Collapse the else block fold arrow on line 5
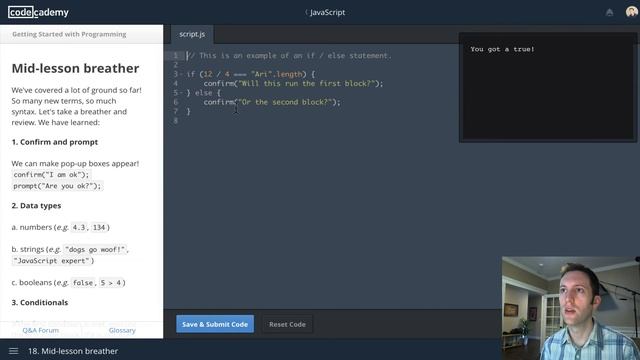This screenshot has height=360, width=640. 181,93
